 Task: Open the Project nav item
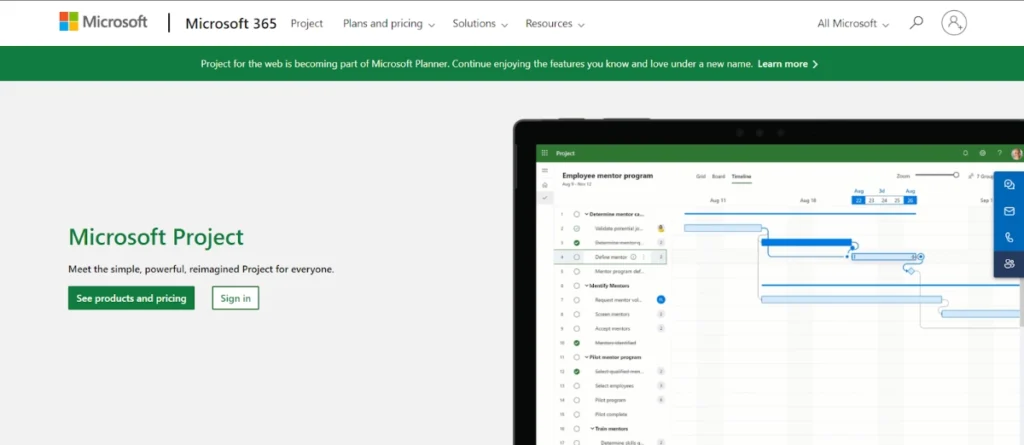tap(307, 23)
